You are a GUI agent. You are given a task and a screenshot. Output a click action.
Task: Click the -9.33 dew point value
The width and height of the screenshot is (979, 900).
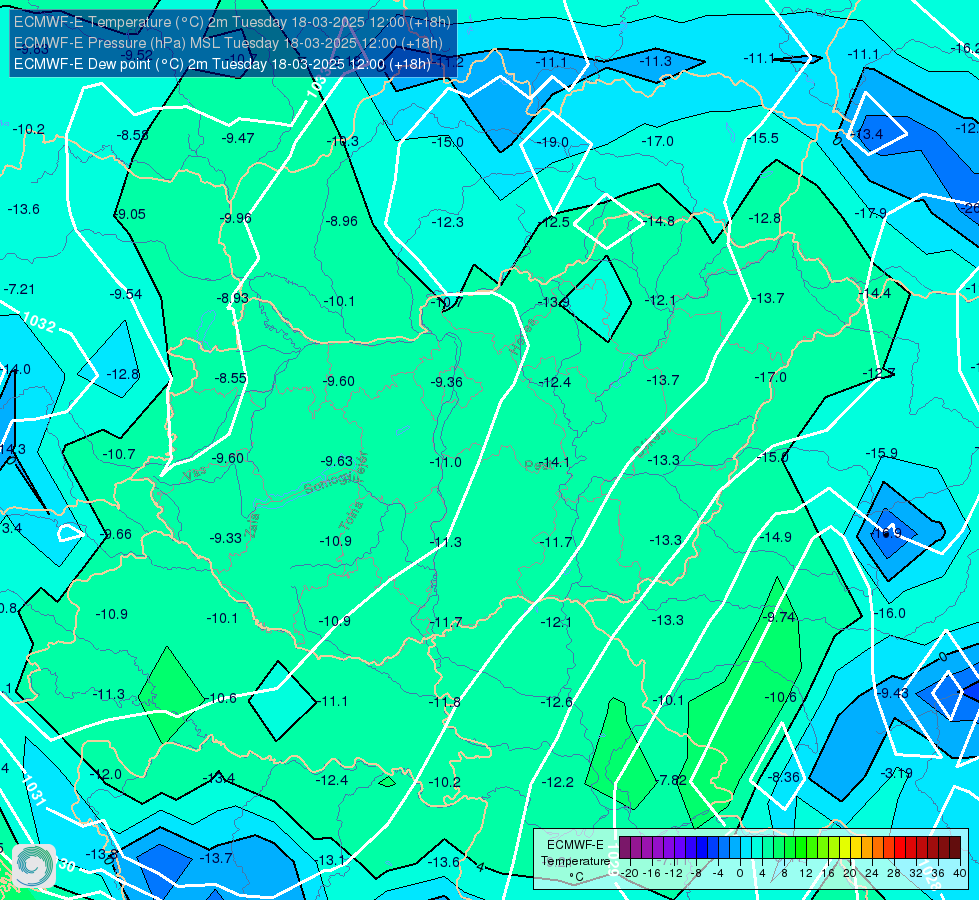(x=225, y=538)
